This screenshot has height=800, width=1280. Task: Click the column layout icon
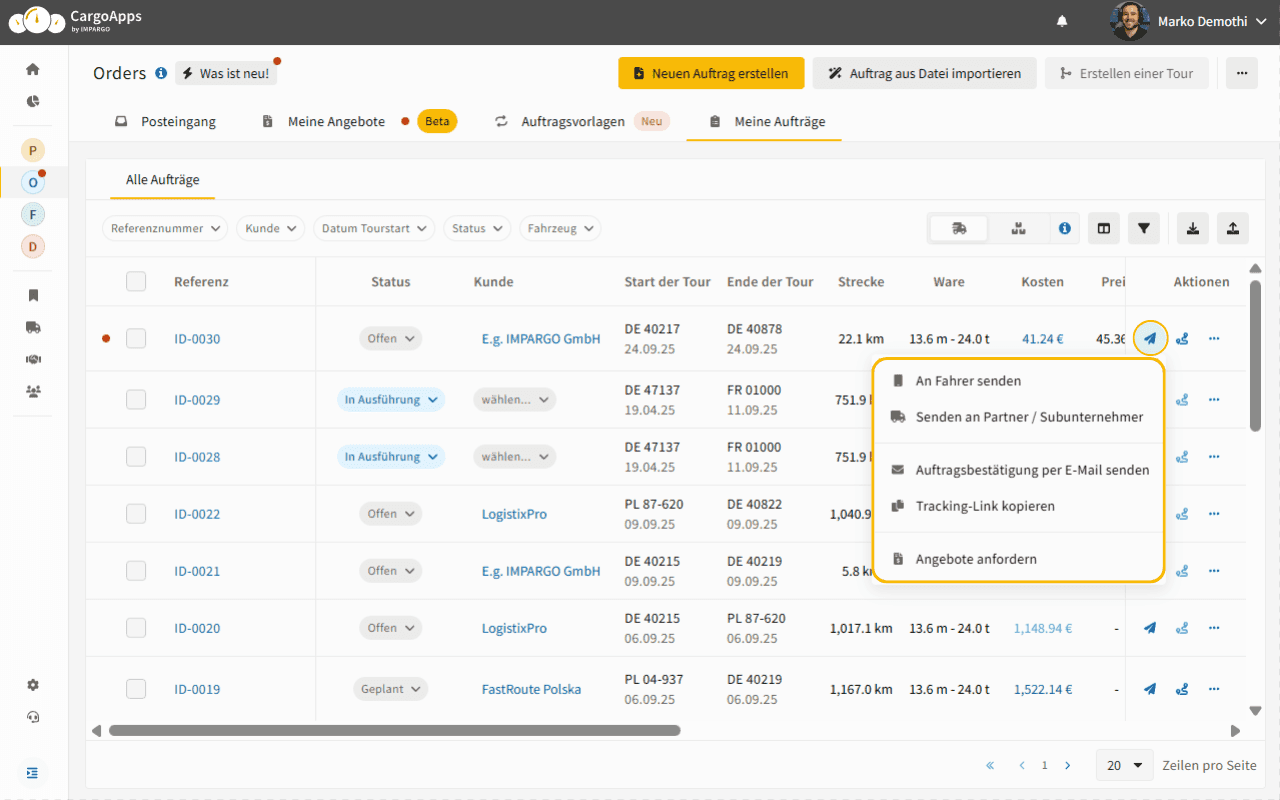click(x=1104, y=228)
